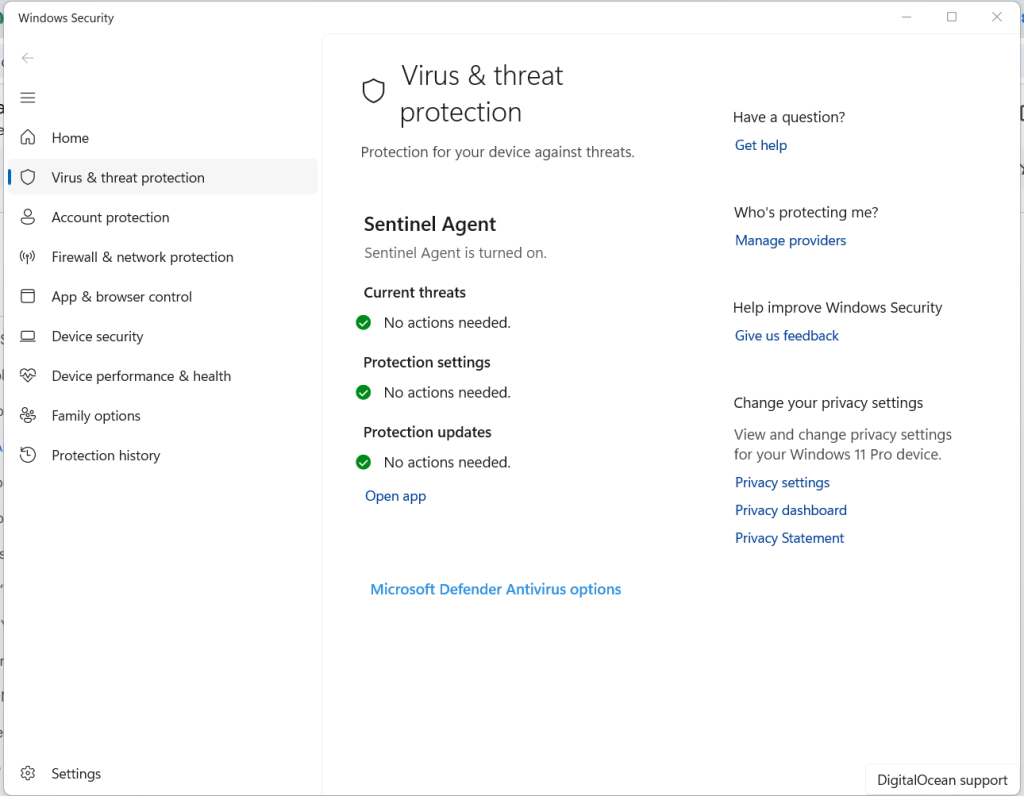Select Virus & threat protection menu item
The image size is (1024, 796).
tap(162, 177)
